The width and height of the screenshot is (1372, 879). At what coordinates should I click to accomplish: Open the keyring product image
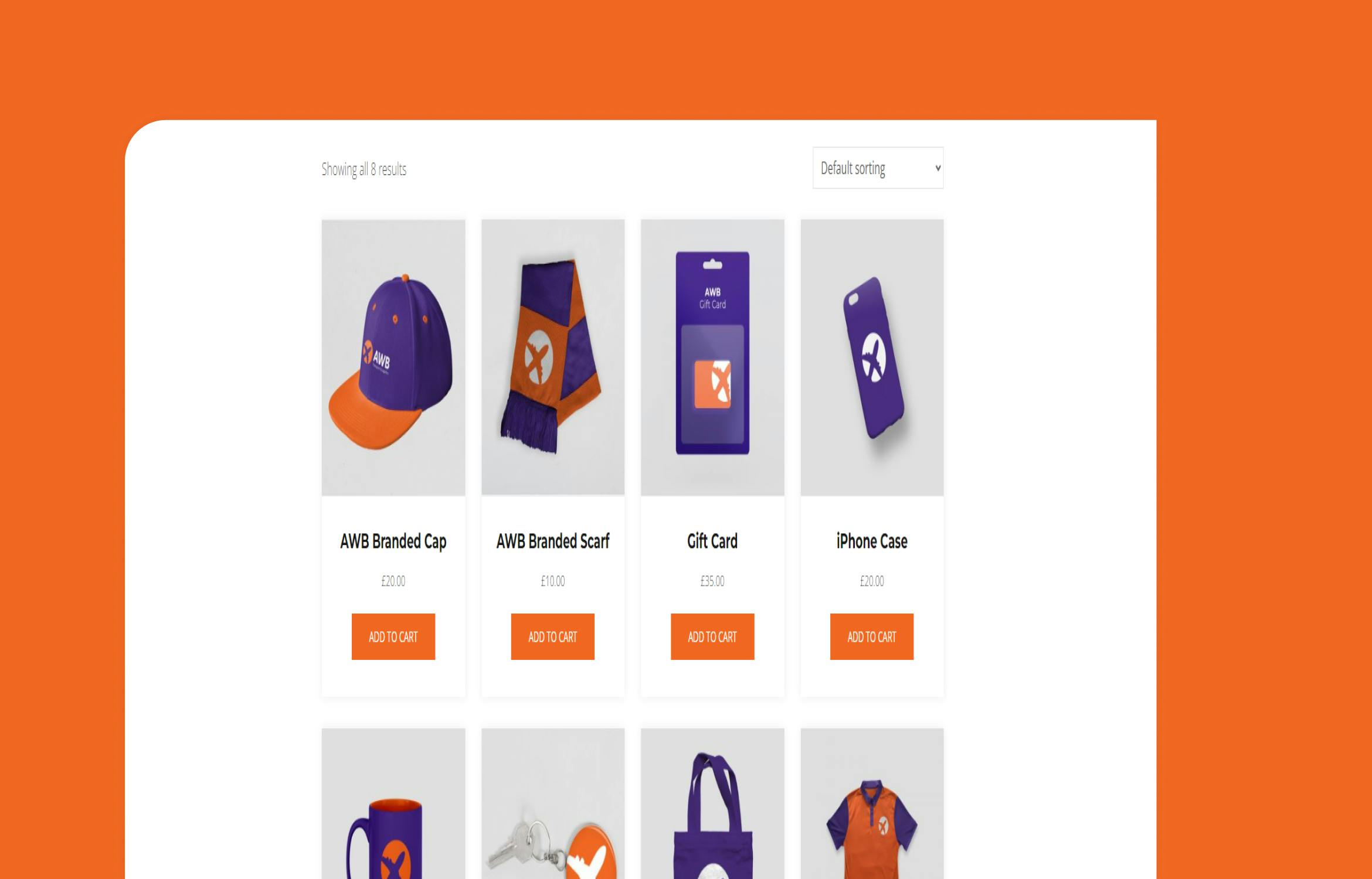553,804
